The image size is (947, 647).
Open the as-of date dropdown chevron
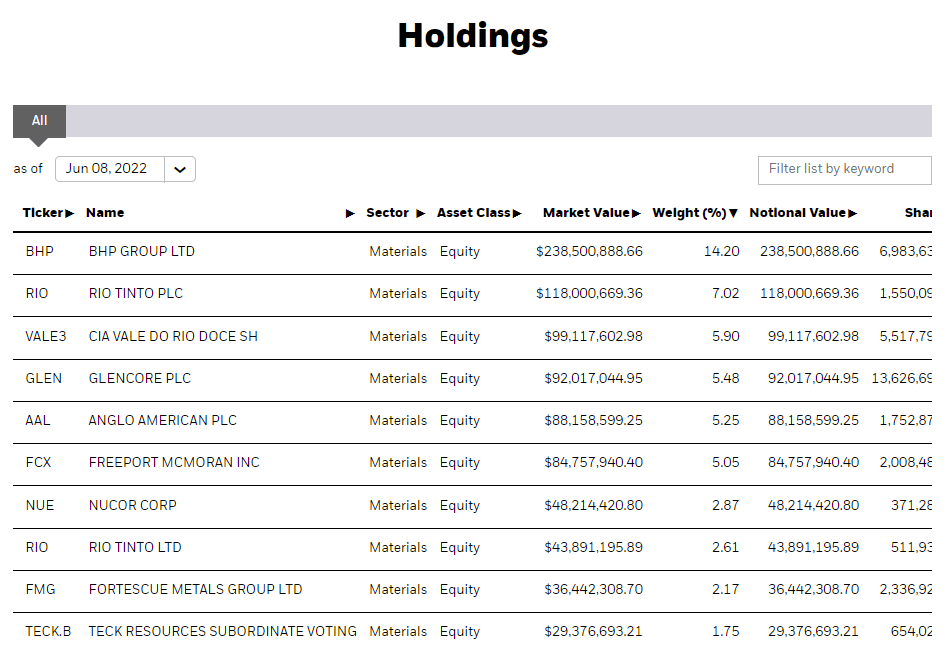click(x=179, y=169)
